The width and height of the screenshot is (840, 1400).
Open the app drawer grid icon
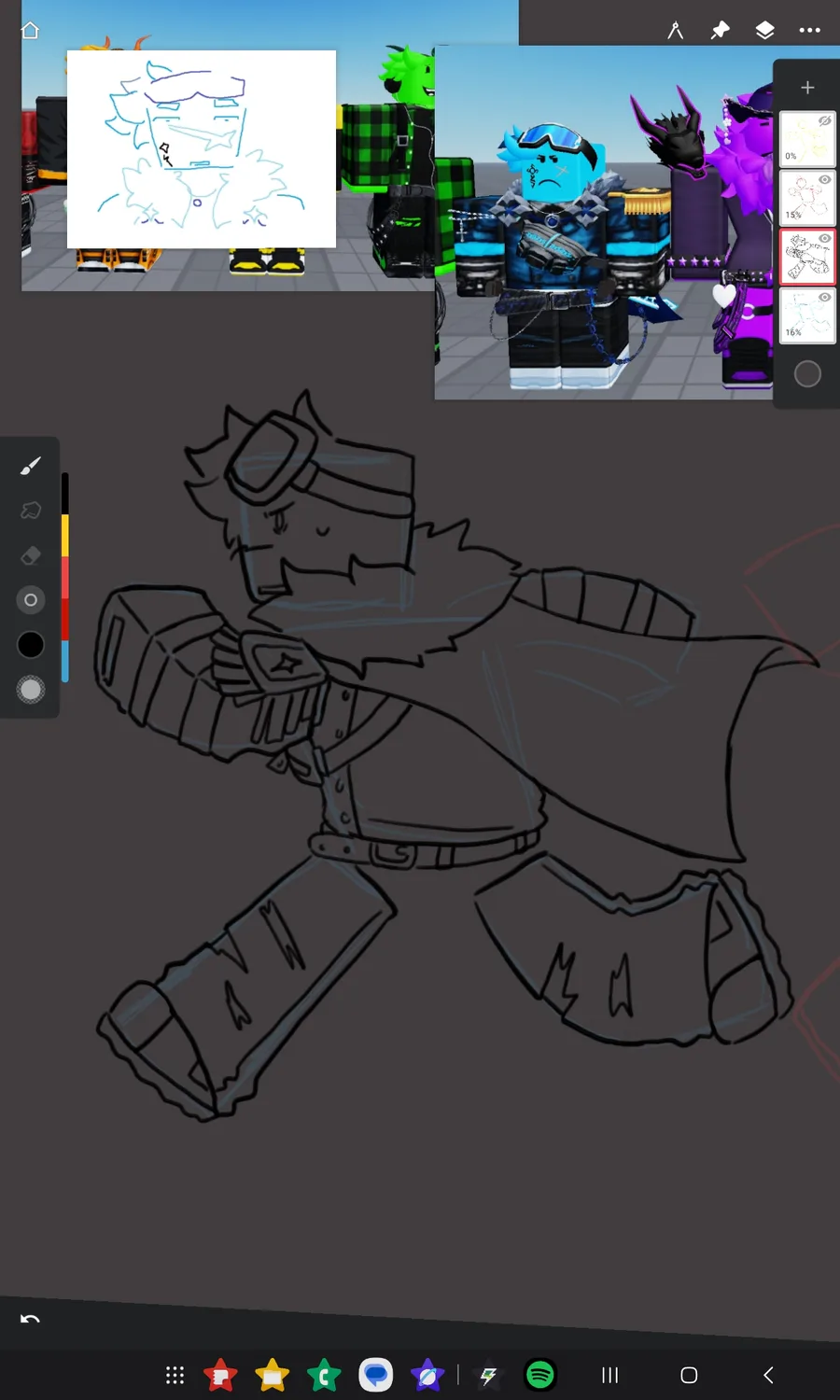point(175,1375)
